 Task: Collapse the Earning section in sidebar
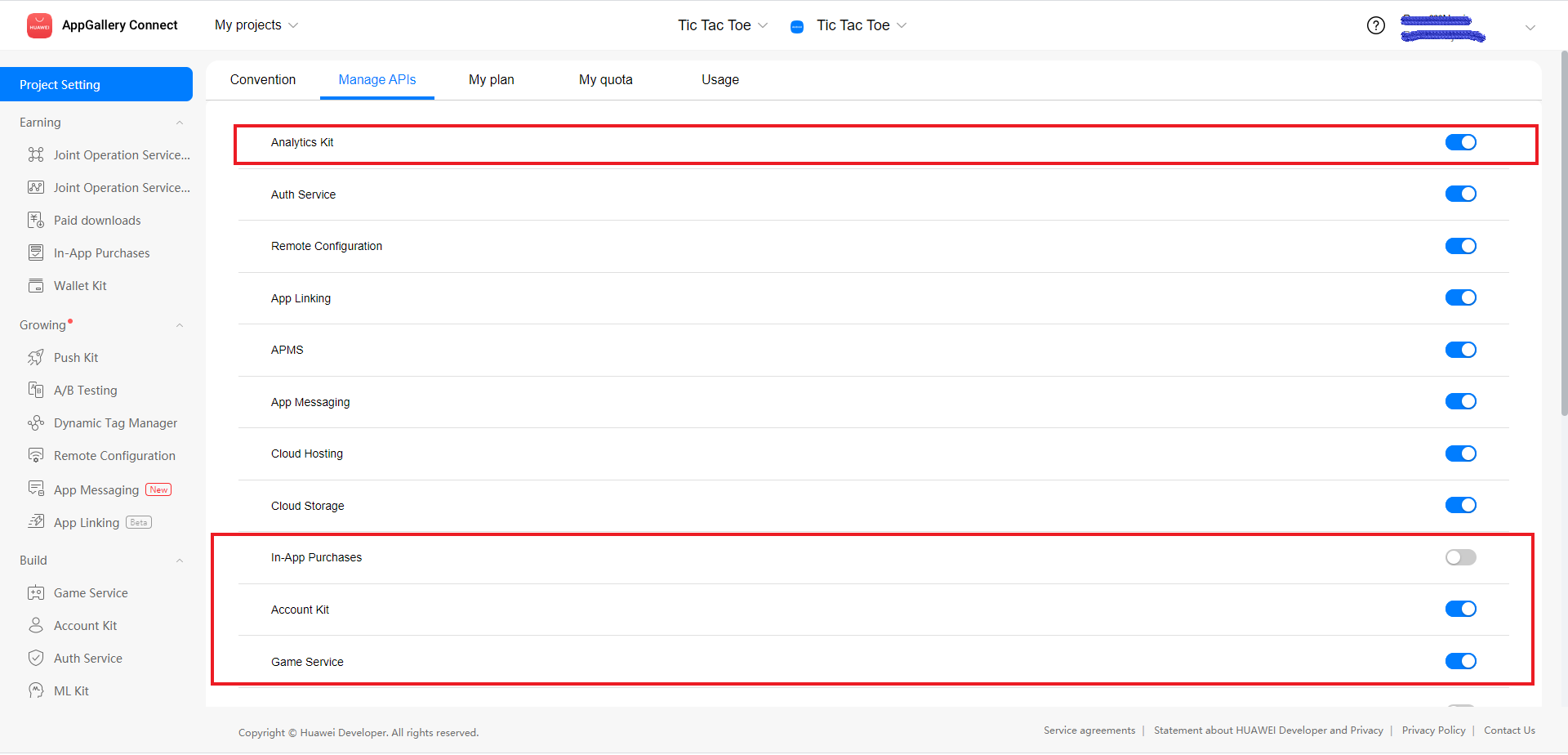coord(180,123)
